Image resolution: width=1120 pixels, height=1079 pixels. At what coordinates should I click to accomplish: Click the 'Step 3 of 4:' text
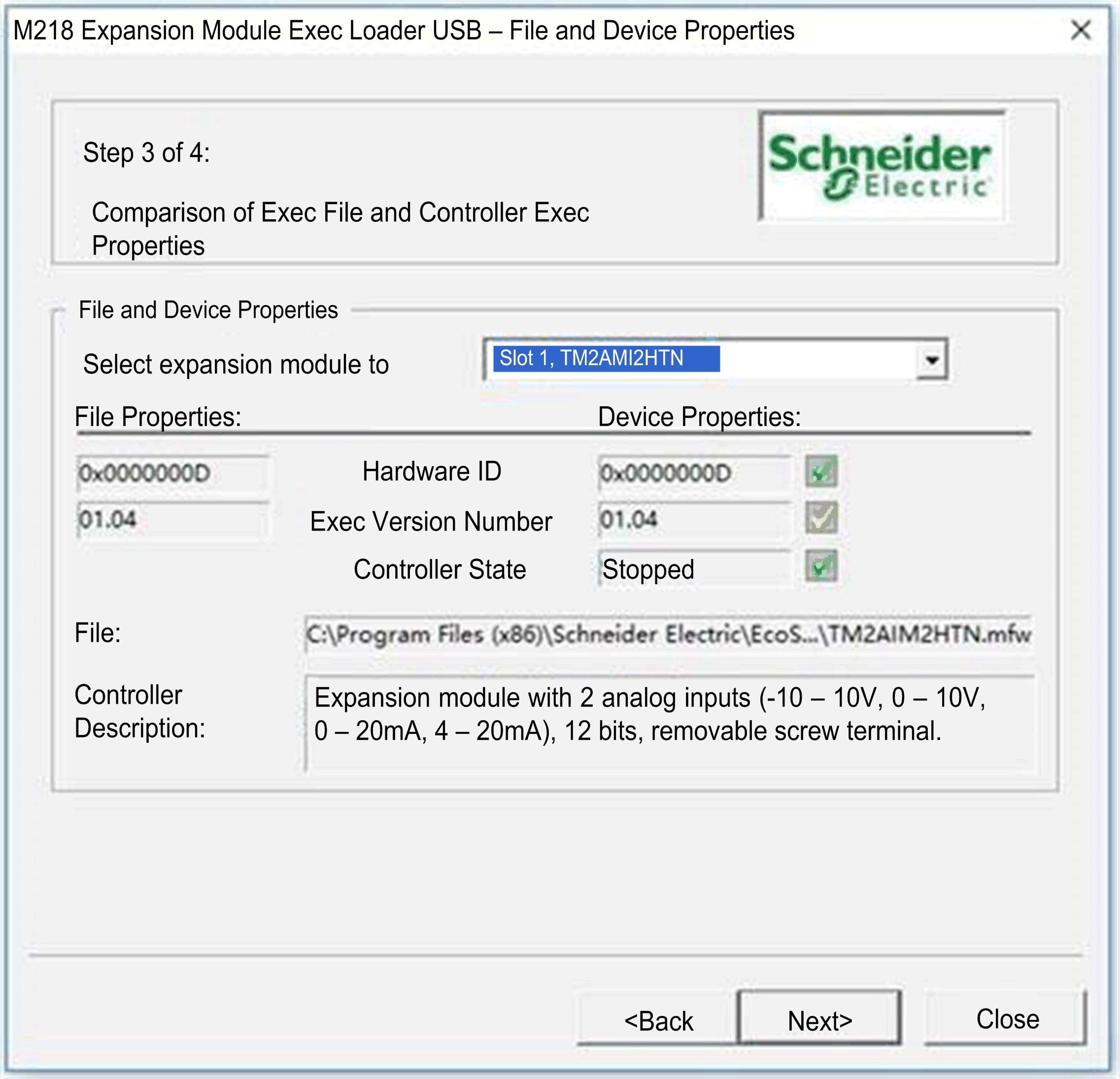tap(146, 153)
